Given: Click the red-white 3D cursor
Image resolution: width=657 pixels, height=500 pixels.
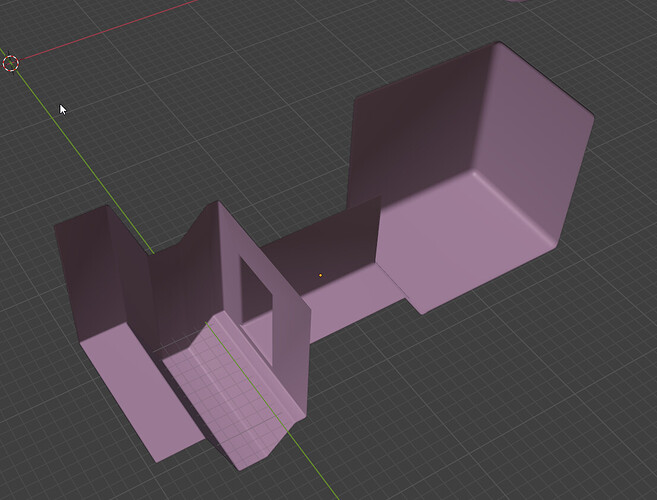Looking at the screenshot, I should (x=10, y=63).
